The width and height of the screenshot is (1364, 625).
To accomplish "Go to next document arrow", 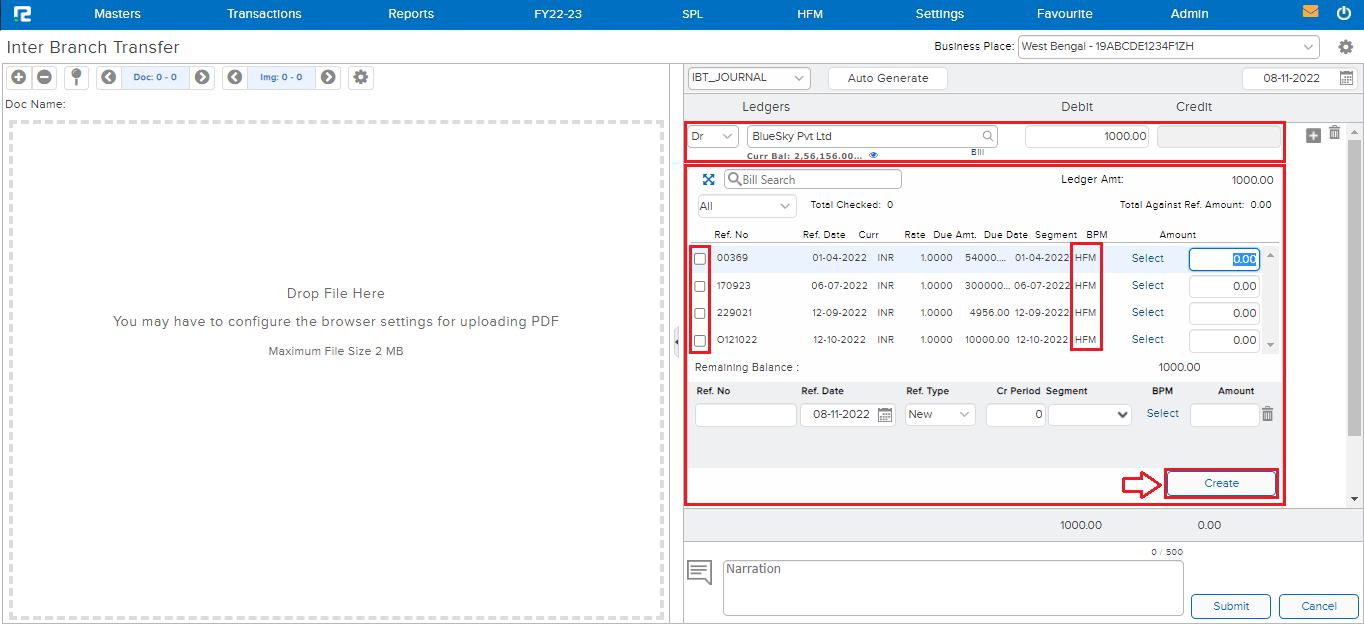I will pyautogui.click(x=202, y=77).
